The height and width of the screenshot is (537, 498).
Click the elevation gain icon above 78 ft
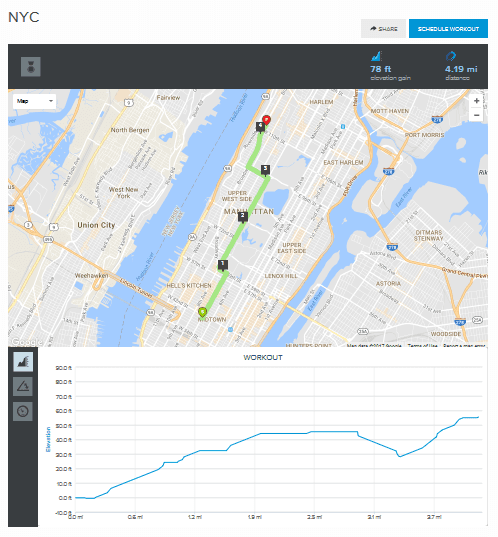[x=376, y=56]
